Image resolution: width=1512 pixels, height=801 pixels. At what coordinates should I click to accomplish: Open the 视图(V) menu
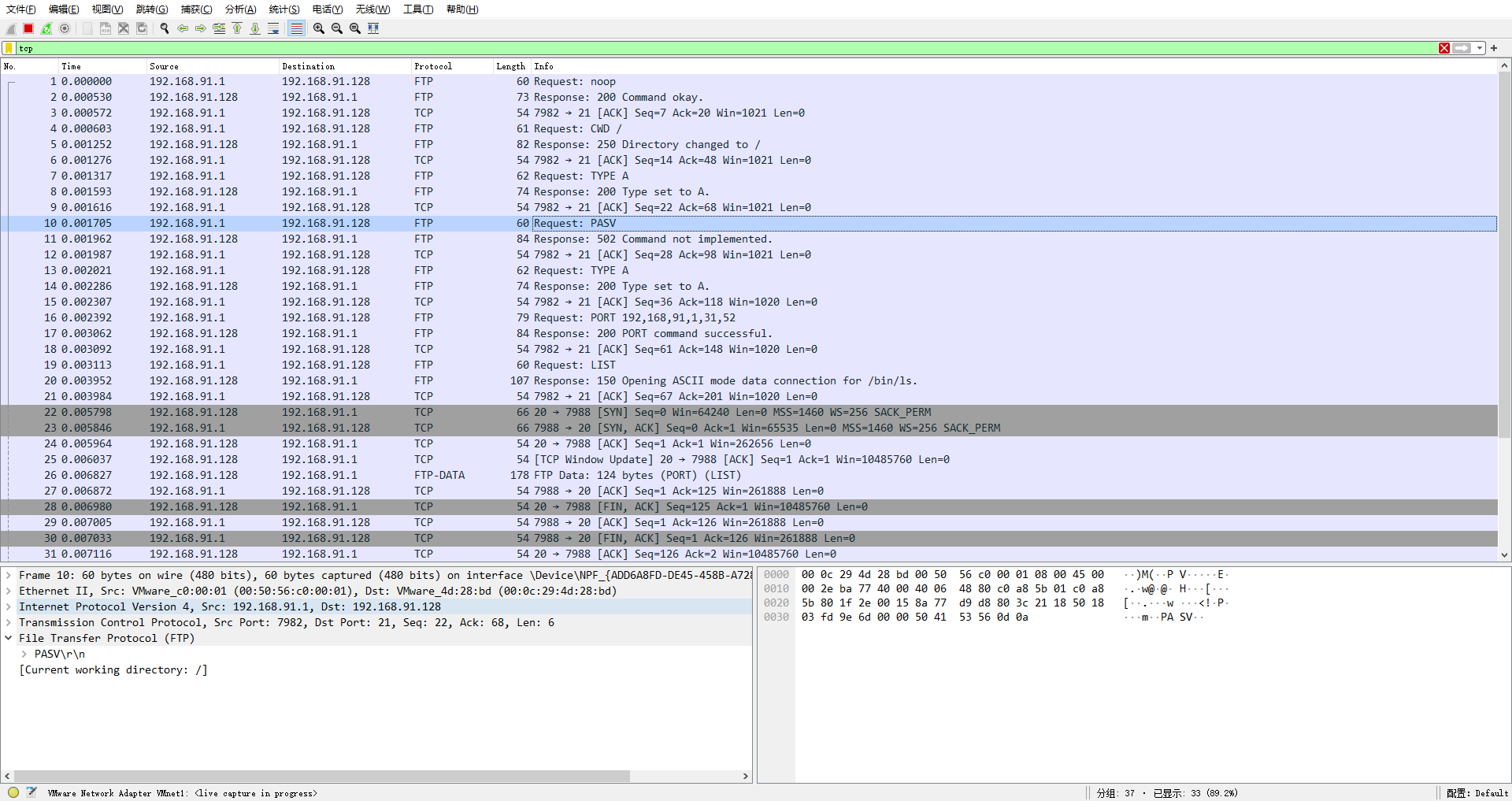pyautogui.click(x=107, y=9)
